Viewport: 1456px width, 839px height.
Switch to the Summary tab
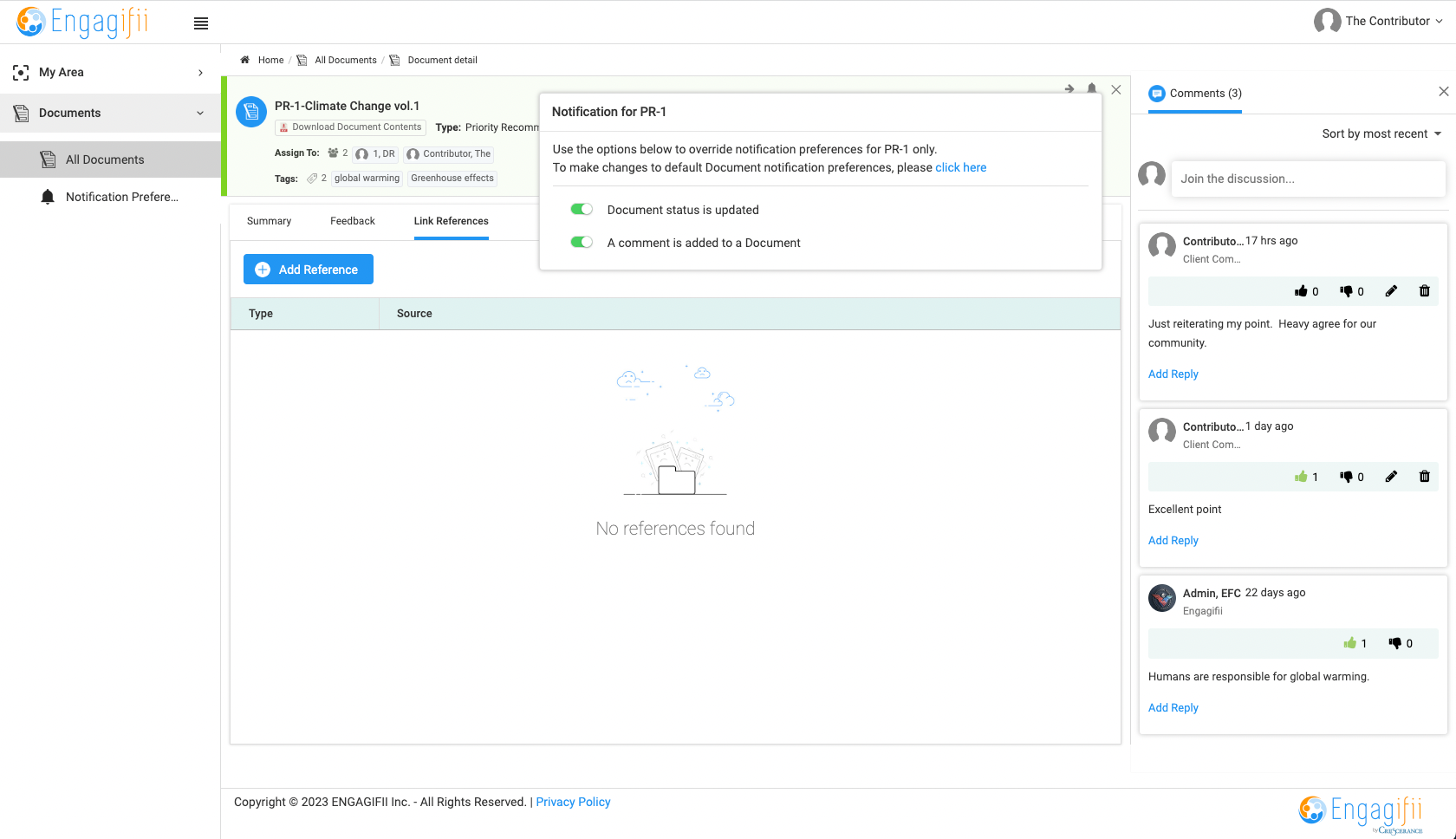(269, 221)
